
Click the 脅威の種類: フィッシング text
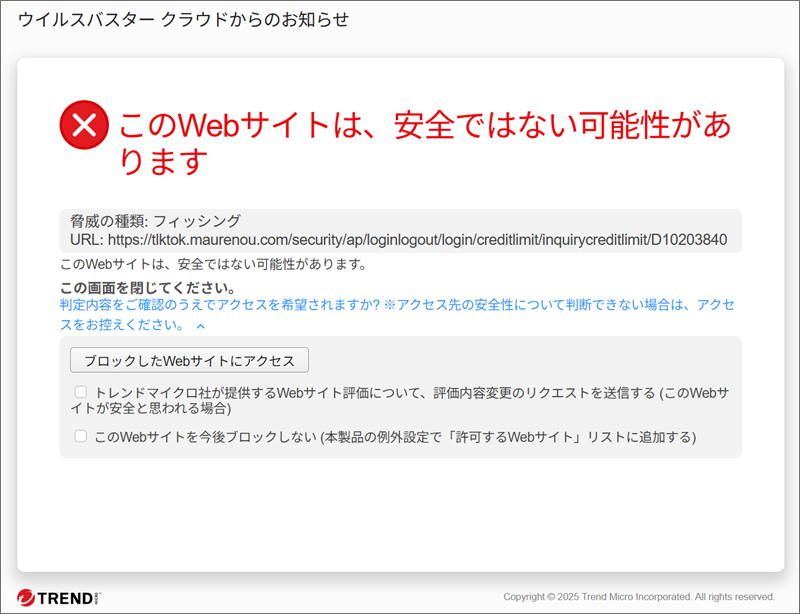tap(155, 221)
